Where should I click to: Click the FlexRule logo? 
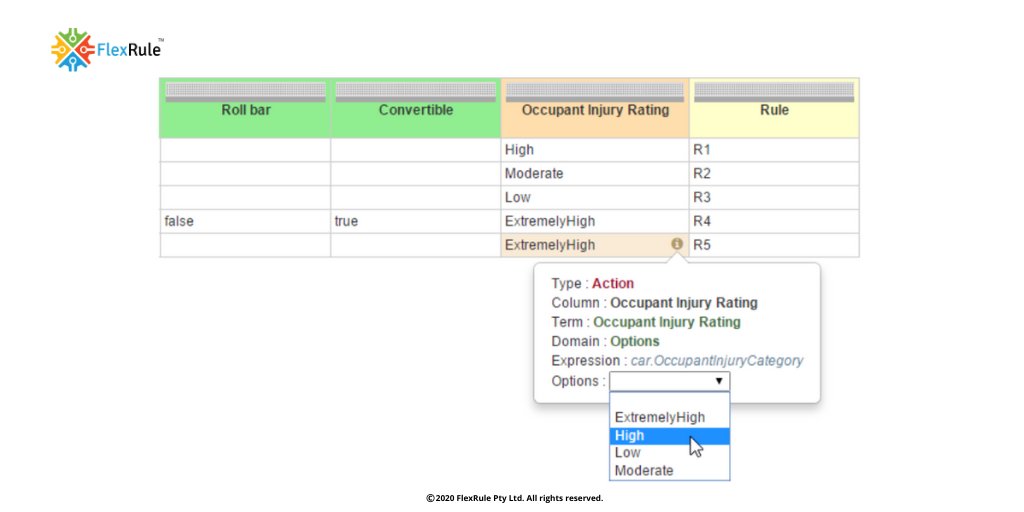107,50
